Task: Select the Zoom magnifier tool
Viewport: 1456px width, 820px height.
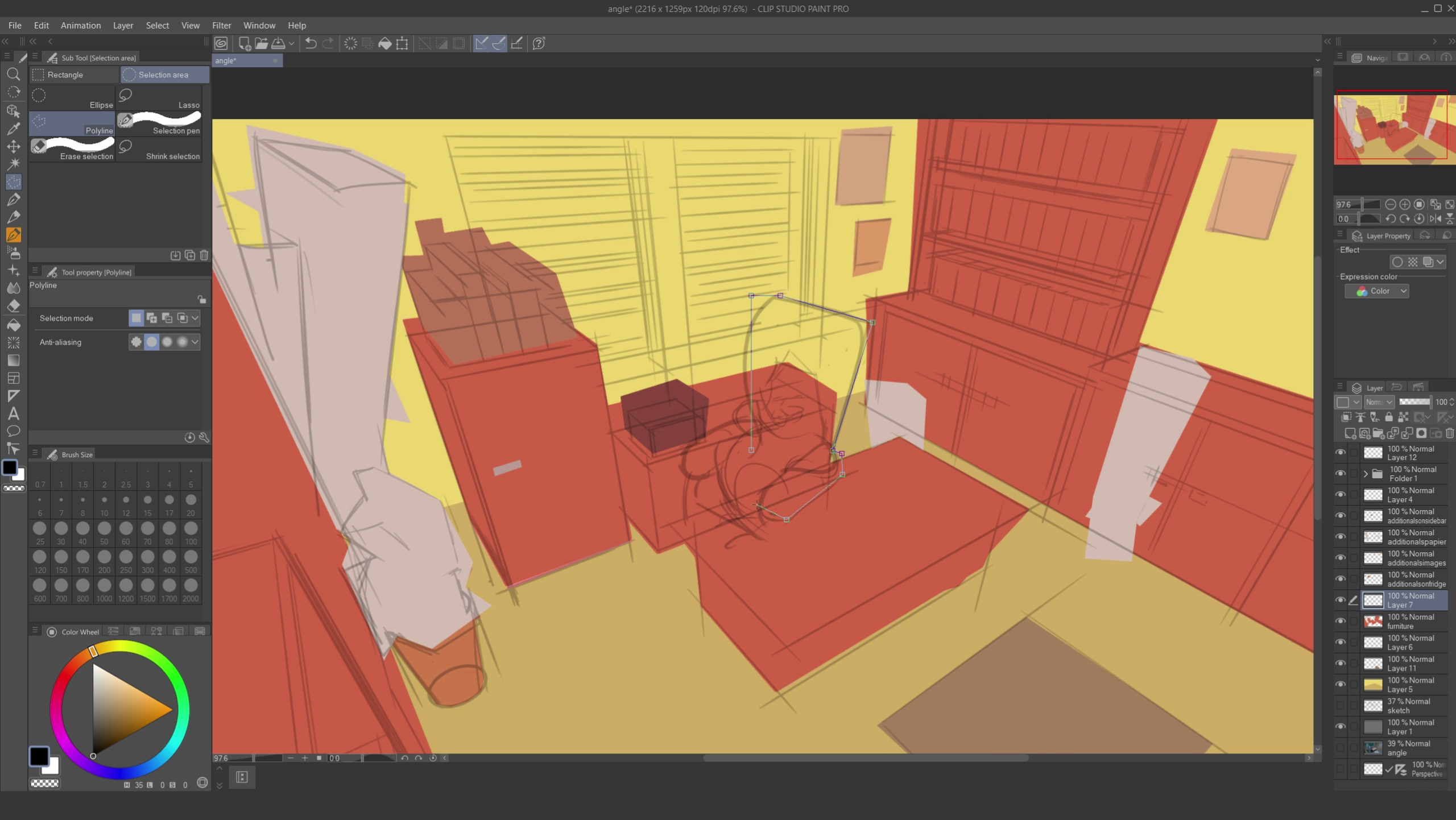Action: coord(14,74)
